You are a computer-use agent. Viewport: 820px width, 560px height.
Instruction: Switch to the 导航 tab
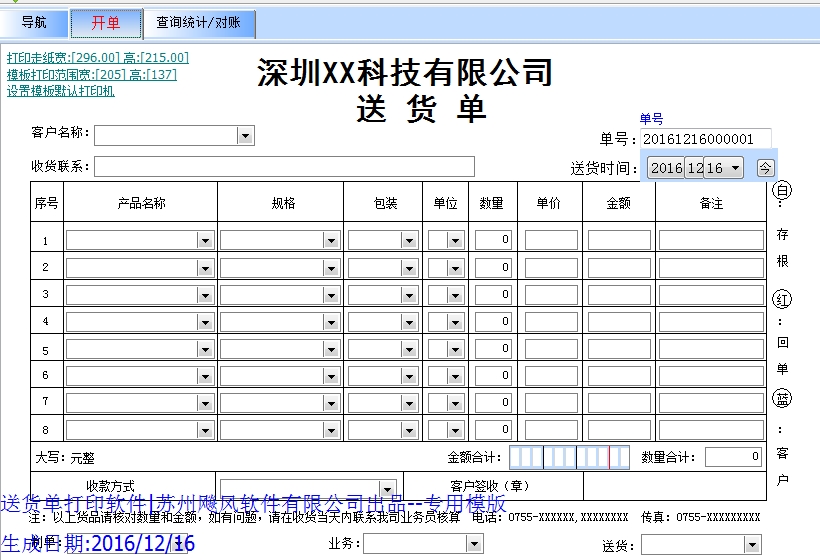point(34,22)
